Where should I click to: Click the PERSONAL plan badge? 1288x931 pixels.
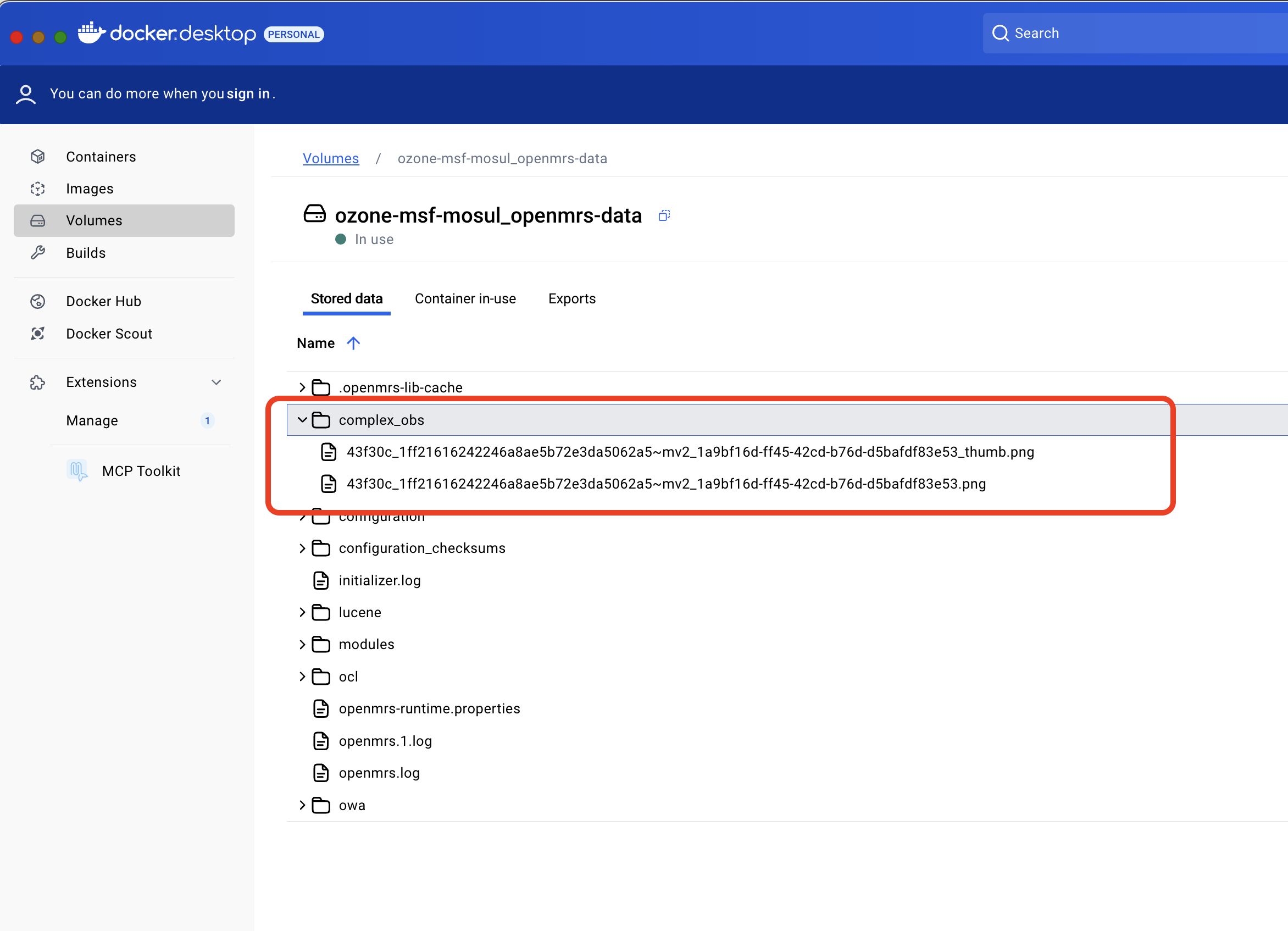tap(293, 34)
